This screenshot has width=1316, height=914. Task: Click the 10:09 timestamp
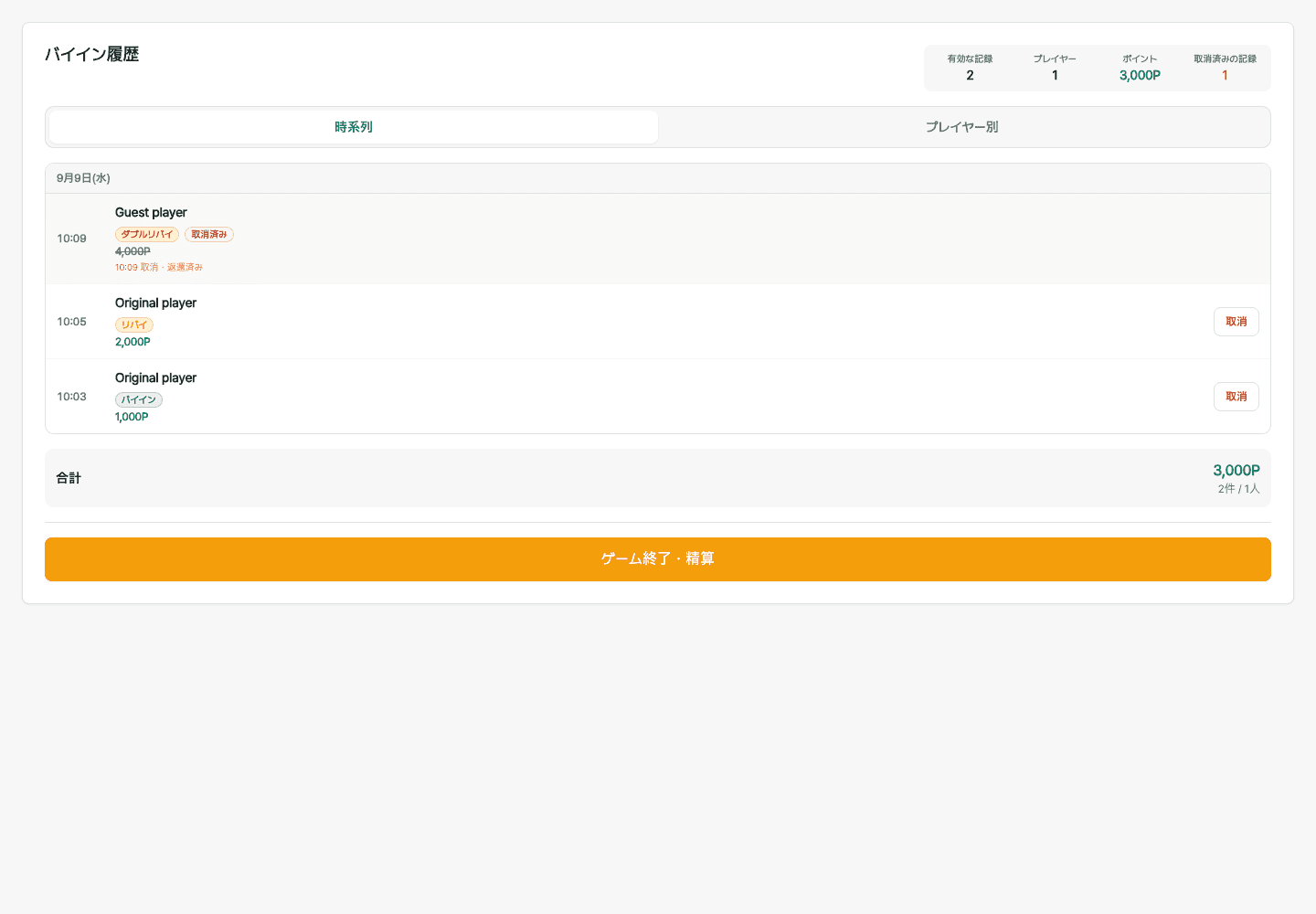tap(71, 239)
